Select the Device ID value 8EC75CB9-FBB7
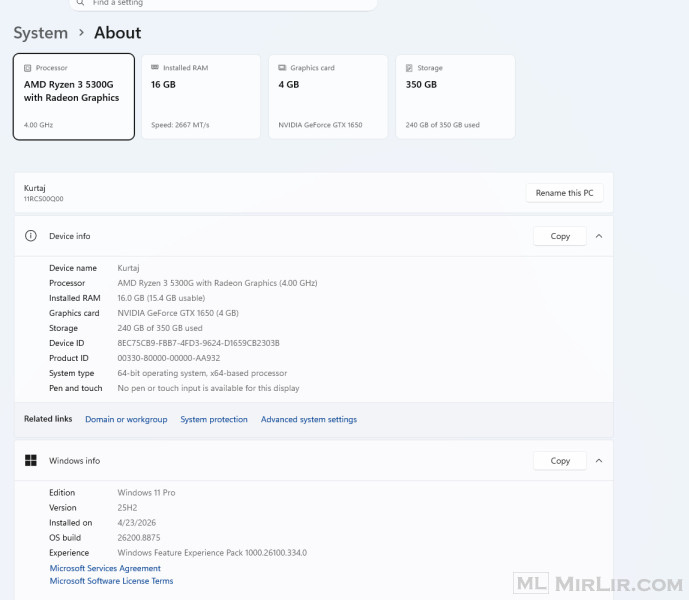 (198, 343)
